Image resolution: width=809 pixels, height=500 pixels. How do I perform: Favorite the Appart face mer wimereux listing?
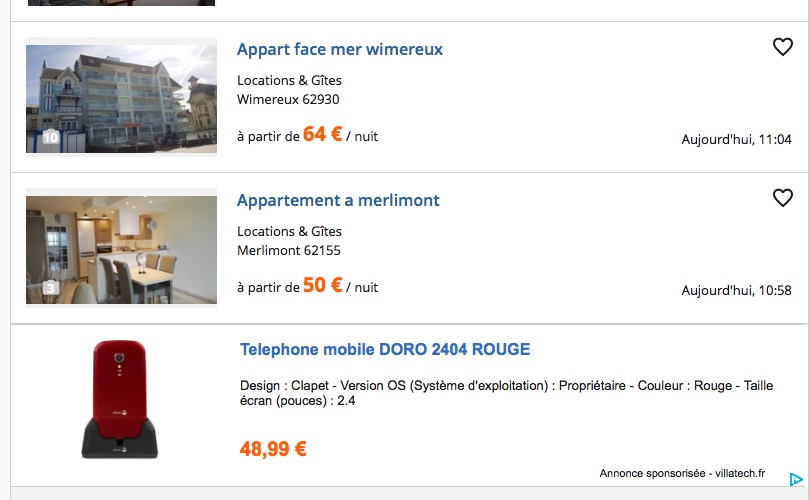783,47
